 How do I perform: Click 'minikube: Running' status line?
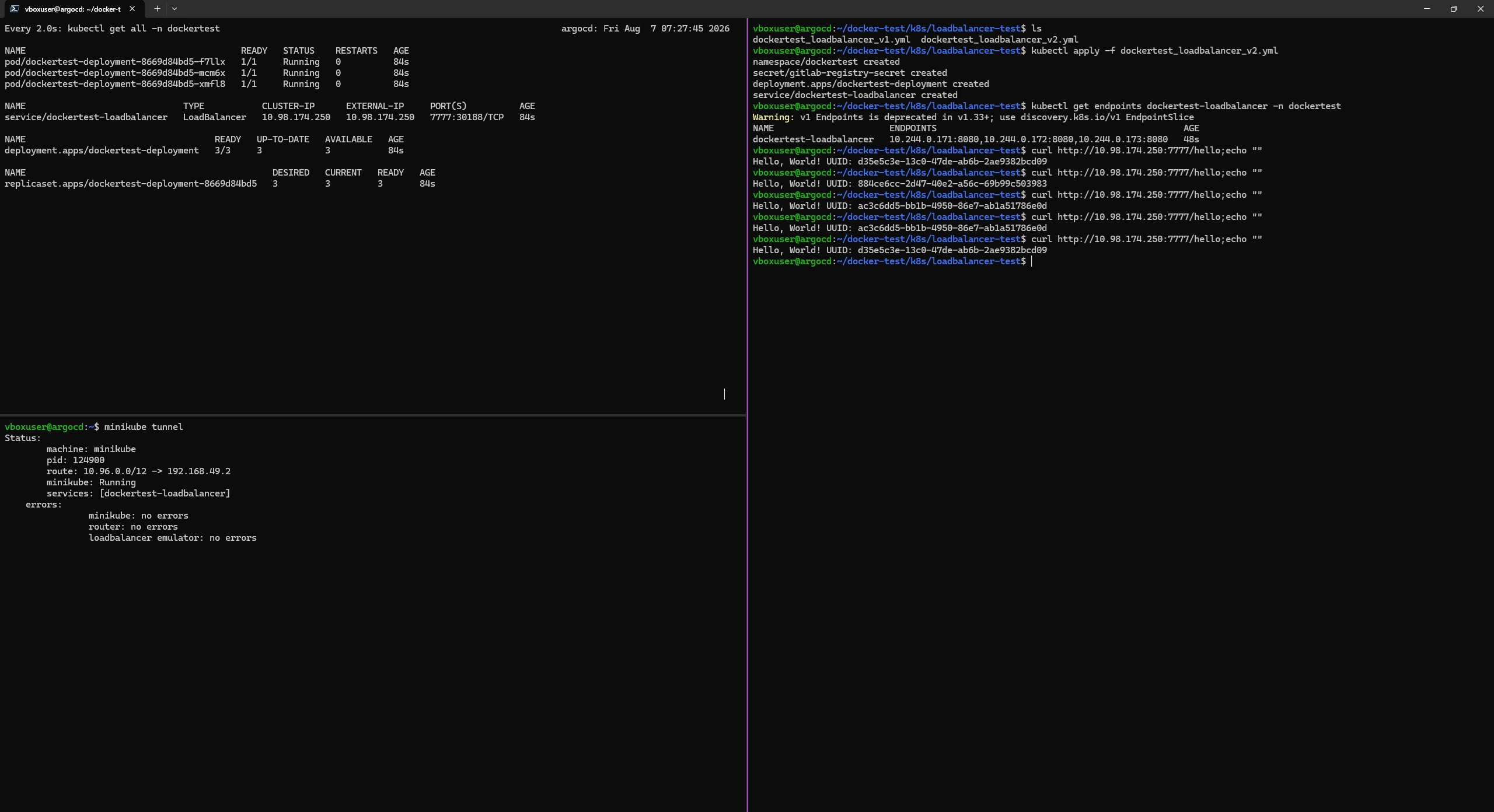pyautogui.click(x=91, y=482)
